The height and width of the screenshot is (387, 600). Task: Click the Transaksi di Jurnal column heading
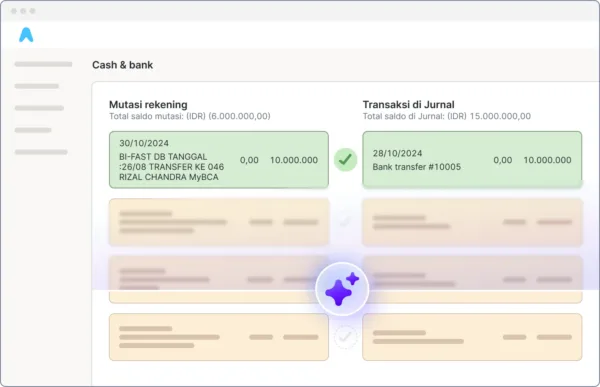pos(408,105)
